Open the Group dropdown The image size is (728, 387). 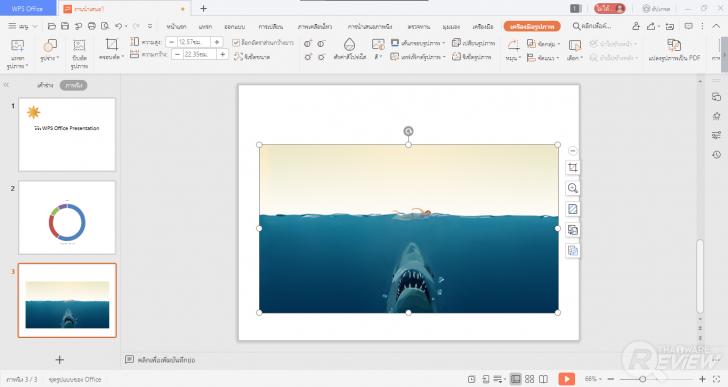(543, 44)
